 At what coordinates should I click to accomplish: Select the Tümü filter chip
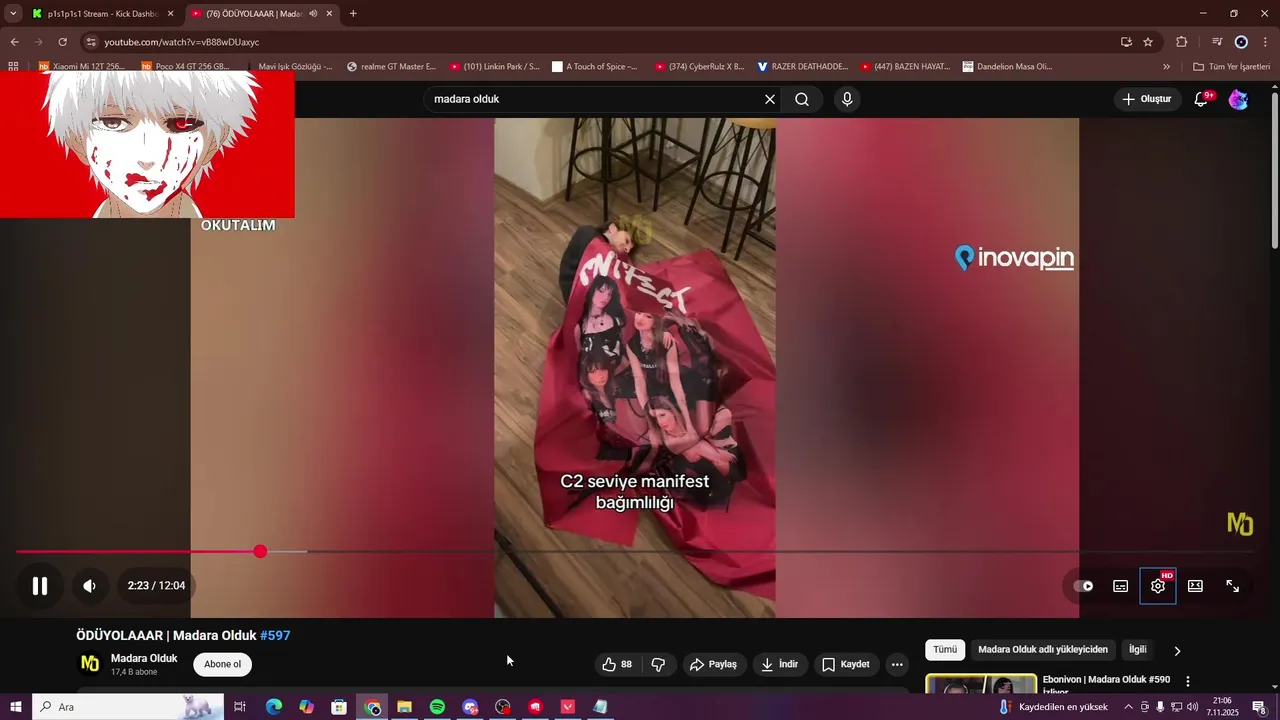(x=945, y=650)
